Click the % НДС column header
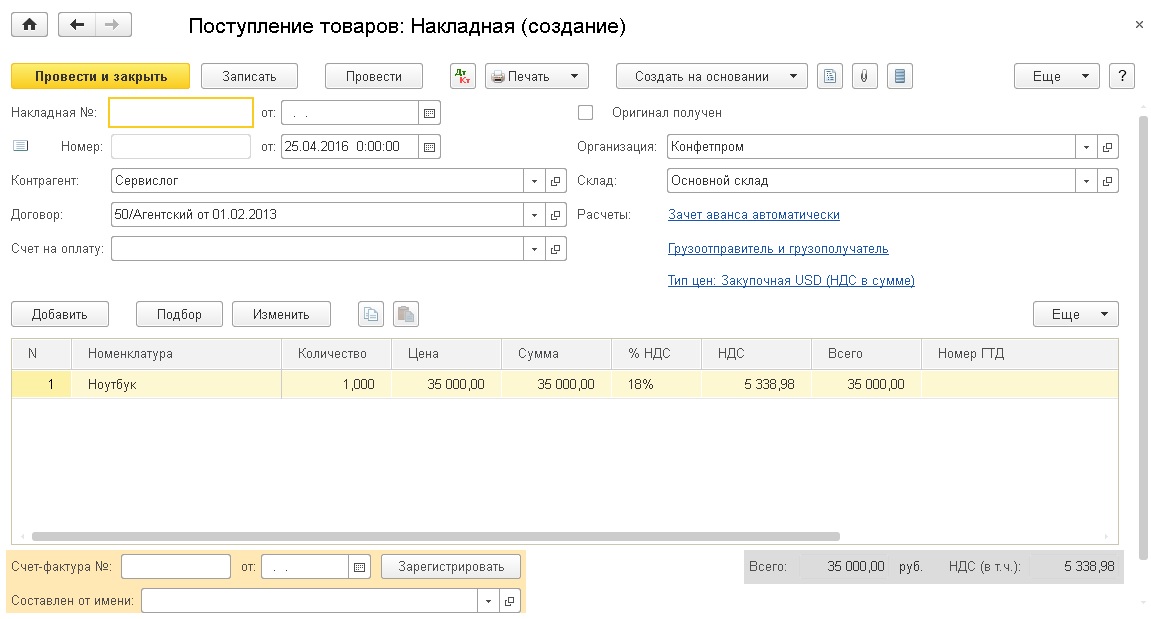This screenshot has width=1151, height=619. (656, 354)
